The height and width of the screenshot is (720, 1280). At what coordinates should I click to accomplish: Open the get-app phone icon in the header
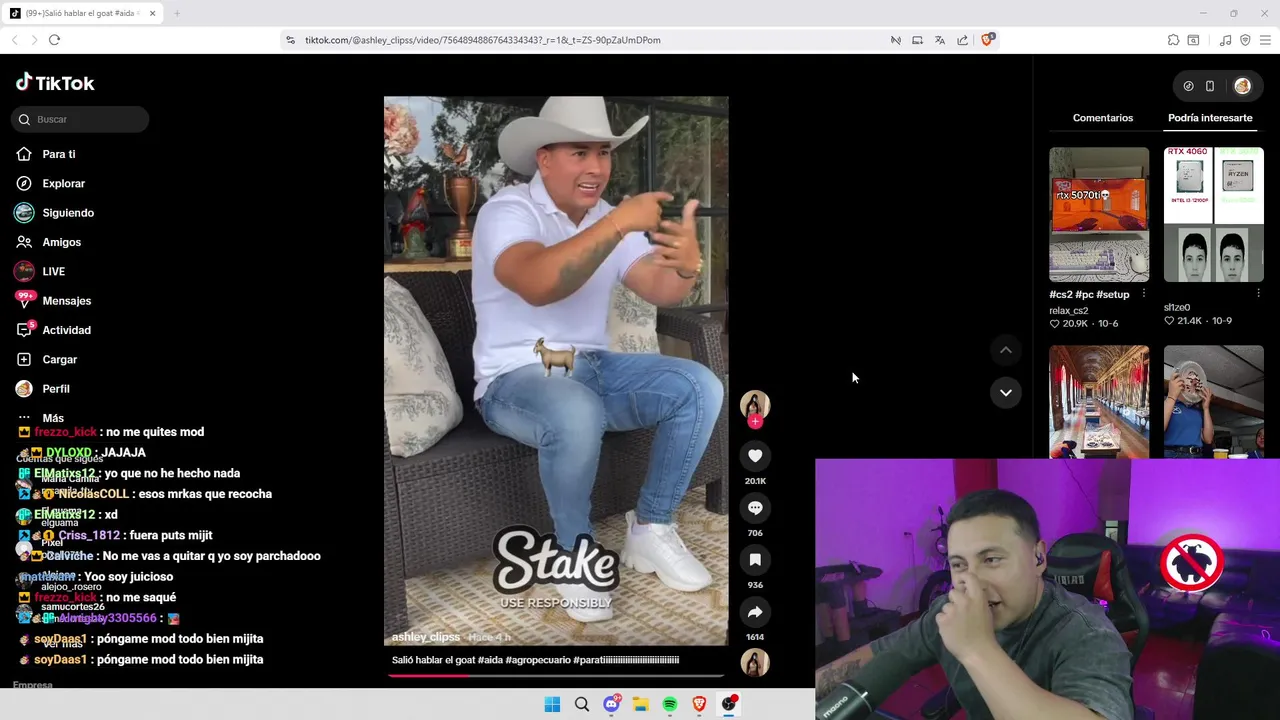(1210, 86)
